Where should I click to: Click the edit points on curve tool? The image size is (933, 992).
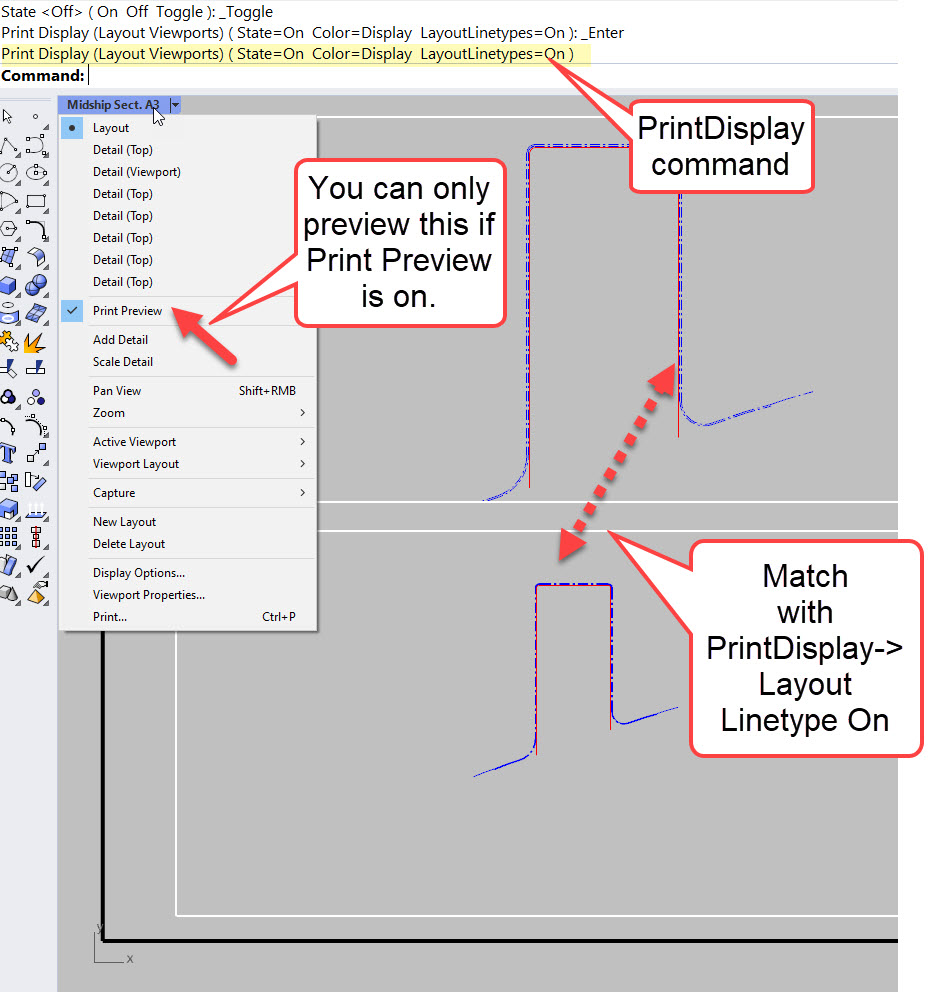[x=9, y=426]
